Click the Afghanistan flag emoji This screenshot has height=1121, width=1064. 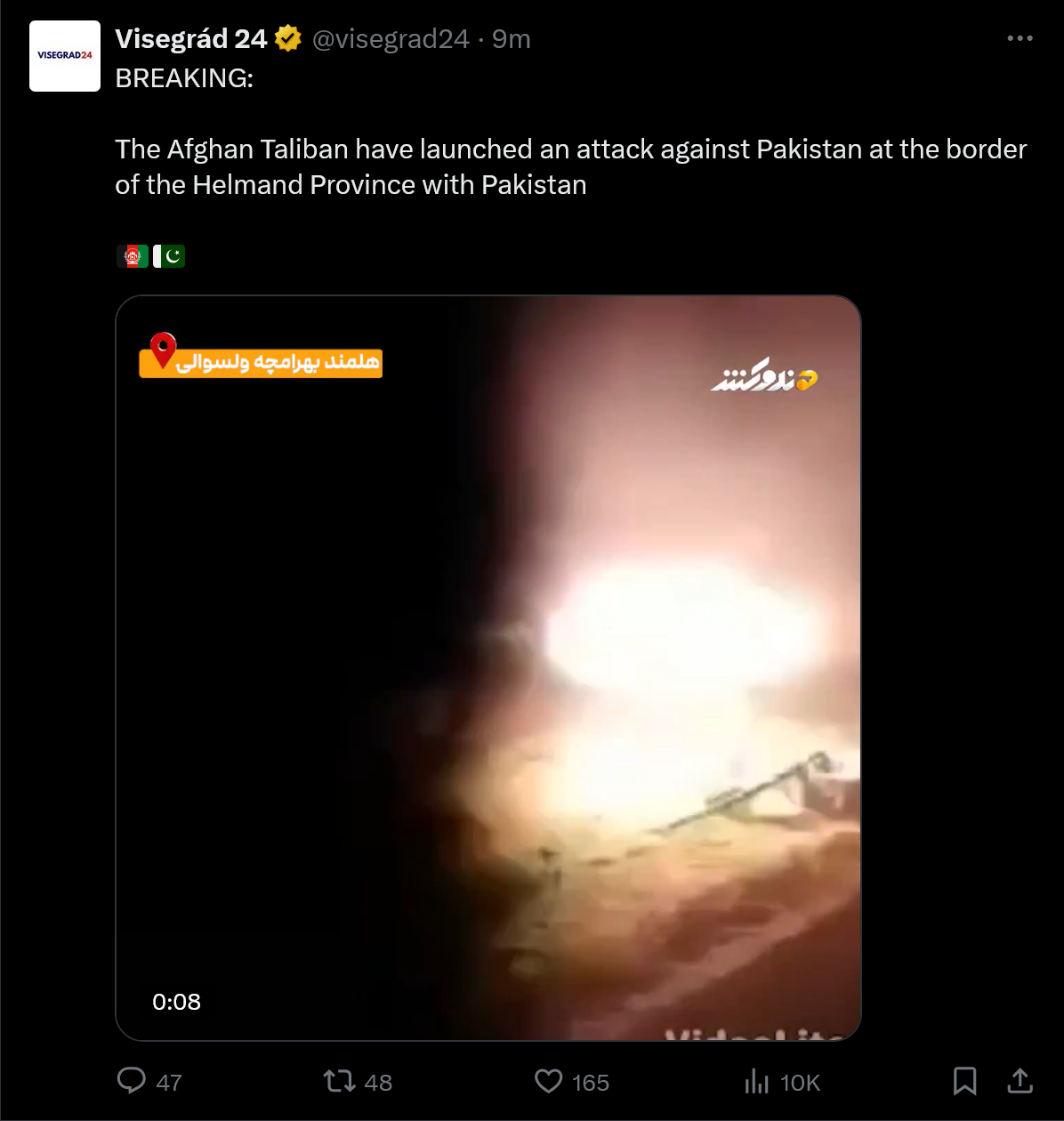133,256
